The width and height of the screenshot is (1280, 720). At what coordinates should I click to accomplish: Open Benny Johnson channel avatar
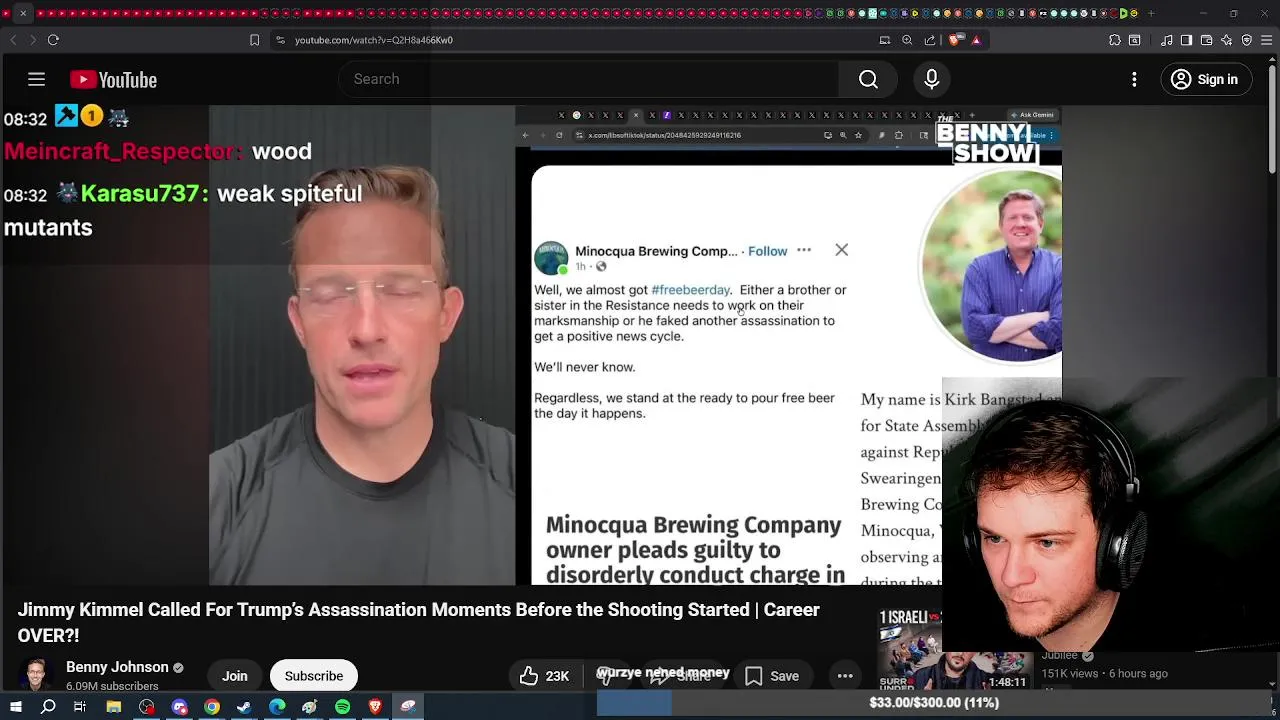pos(36,675)
